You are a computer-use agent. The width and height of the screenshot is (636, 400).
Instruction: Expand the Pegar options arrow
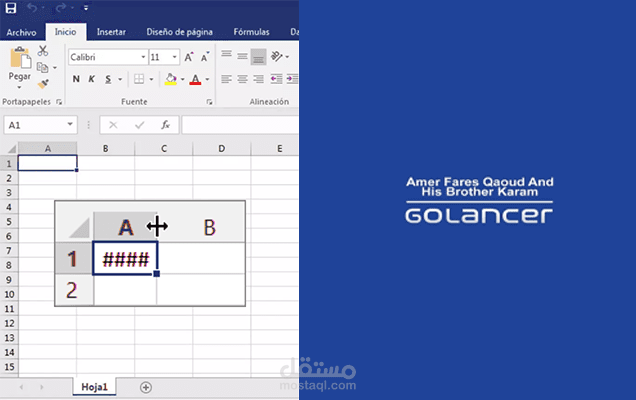[19, 87]
